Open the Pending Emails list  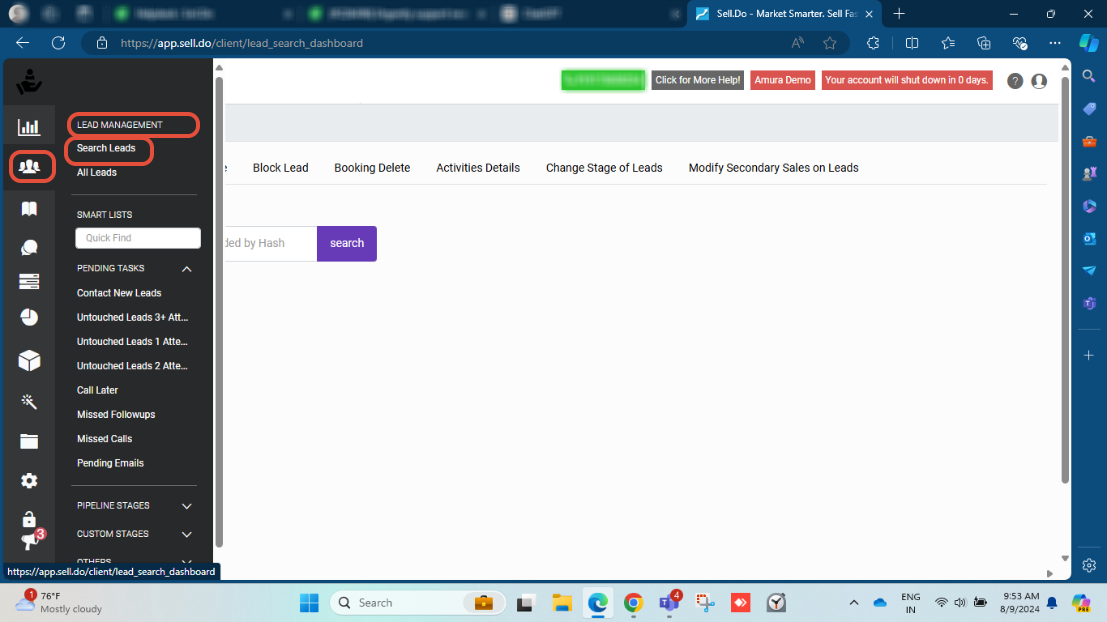click(x=110, y=463)
